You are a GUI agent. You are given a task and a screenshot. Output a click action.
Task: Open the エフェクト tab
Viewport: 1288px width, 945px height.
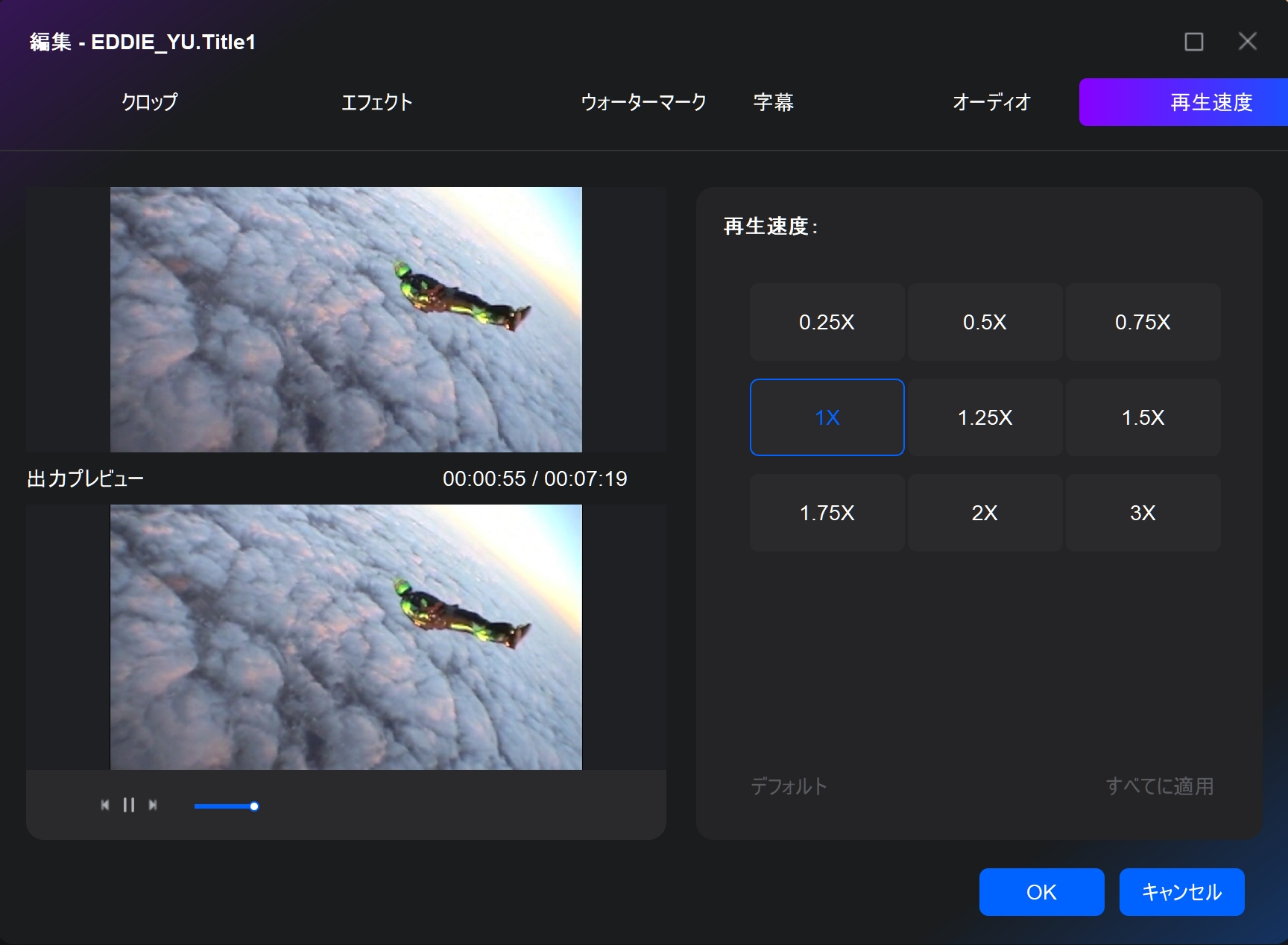coord(376,102)
